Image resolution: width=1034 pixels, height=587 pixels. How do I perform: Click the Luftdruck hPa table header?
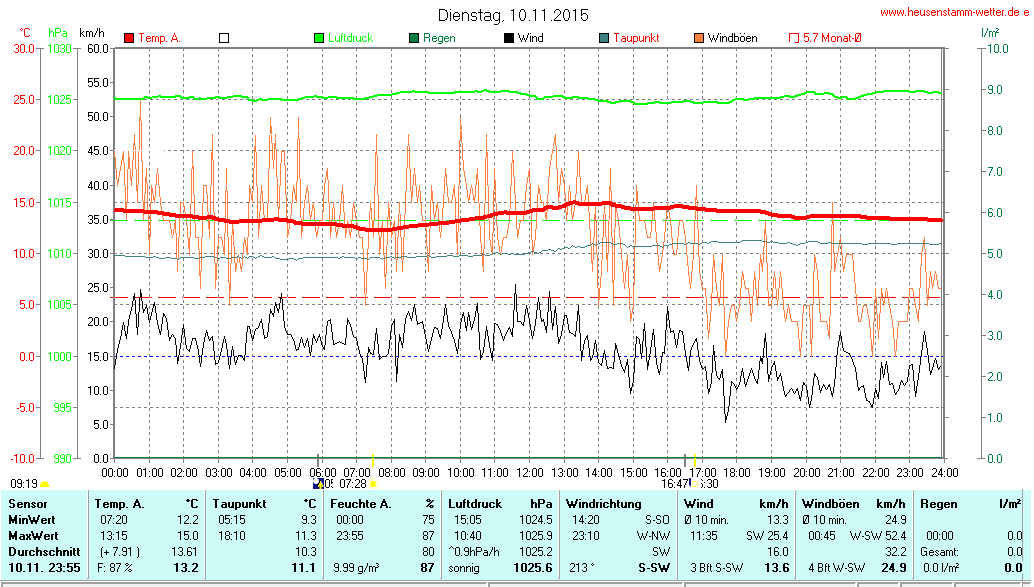click(500, 504)
